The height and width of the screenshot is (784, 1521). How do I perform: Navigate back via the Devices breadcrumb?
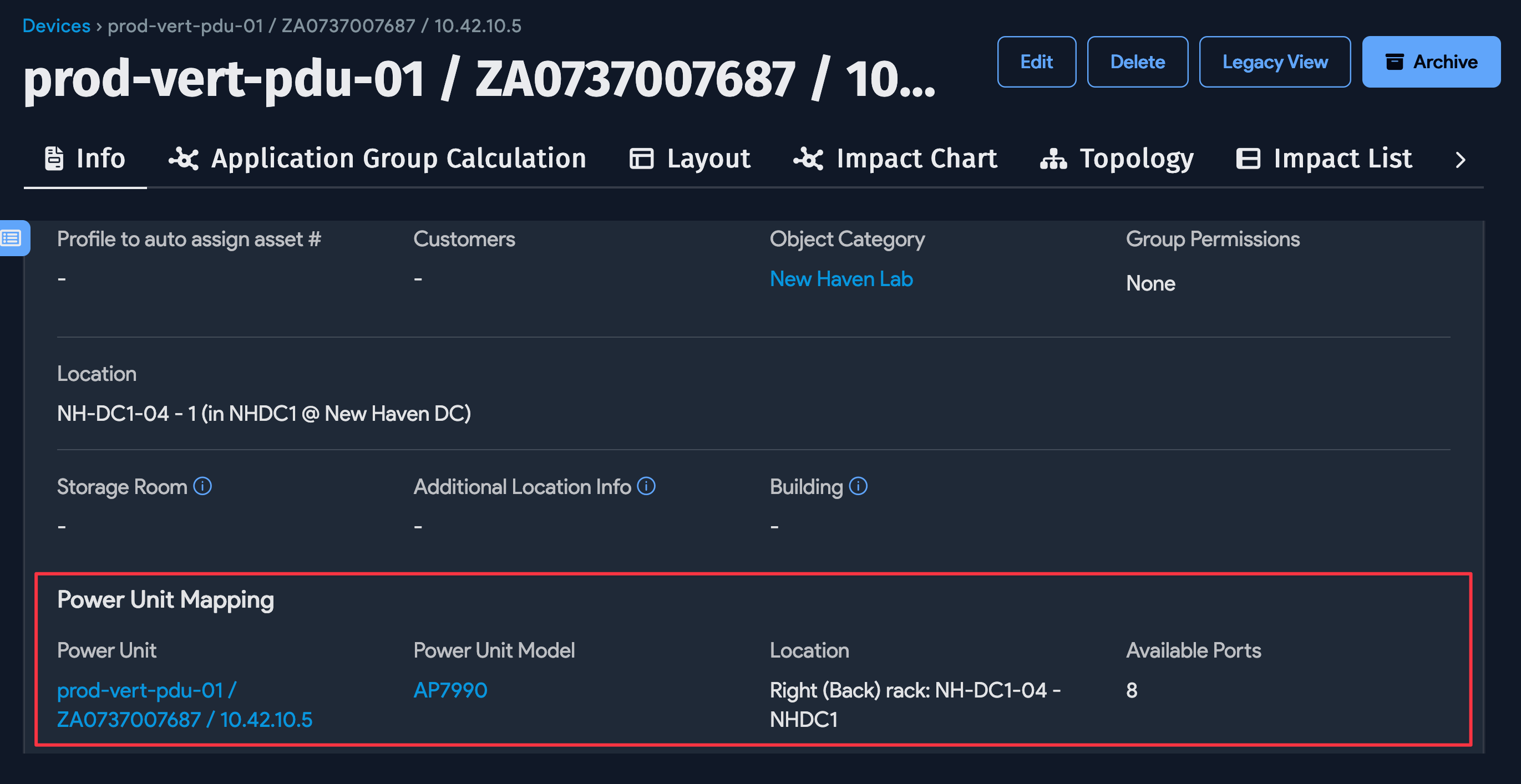[x=56, y=26]
